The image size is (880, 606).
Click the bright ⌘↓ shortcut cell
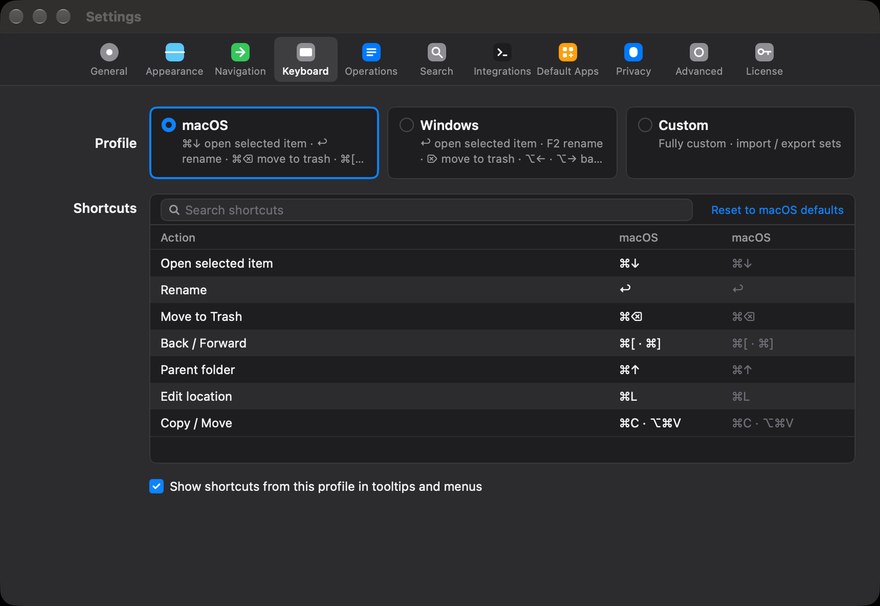629,263
